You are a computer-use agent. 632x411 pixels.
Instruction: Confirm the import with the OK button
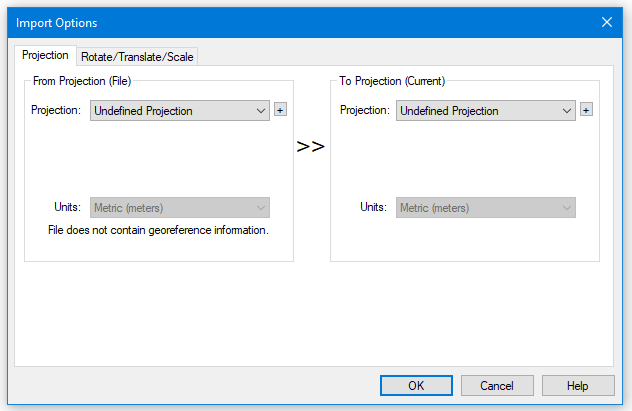tap(416, 386)
